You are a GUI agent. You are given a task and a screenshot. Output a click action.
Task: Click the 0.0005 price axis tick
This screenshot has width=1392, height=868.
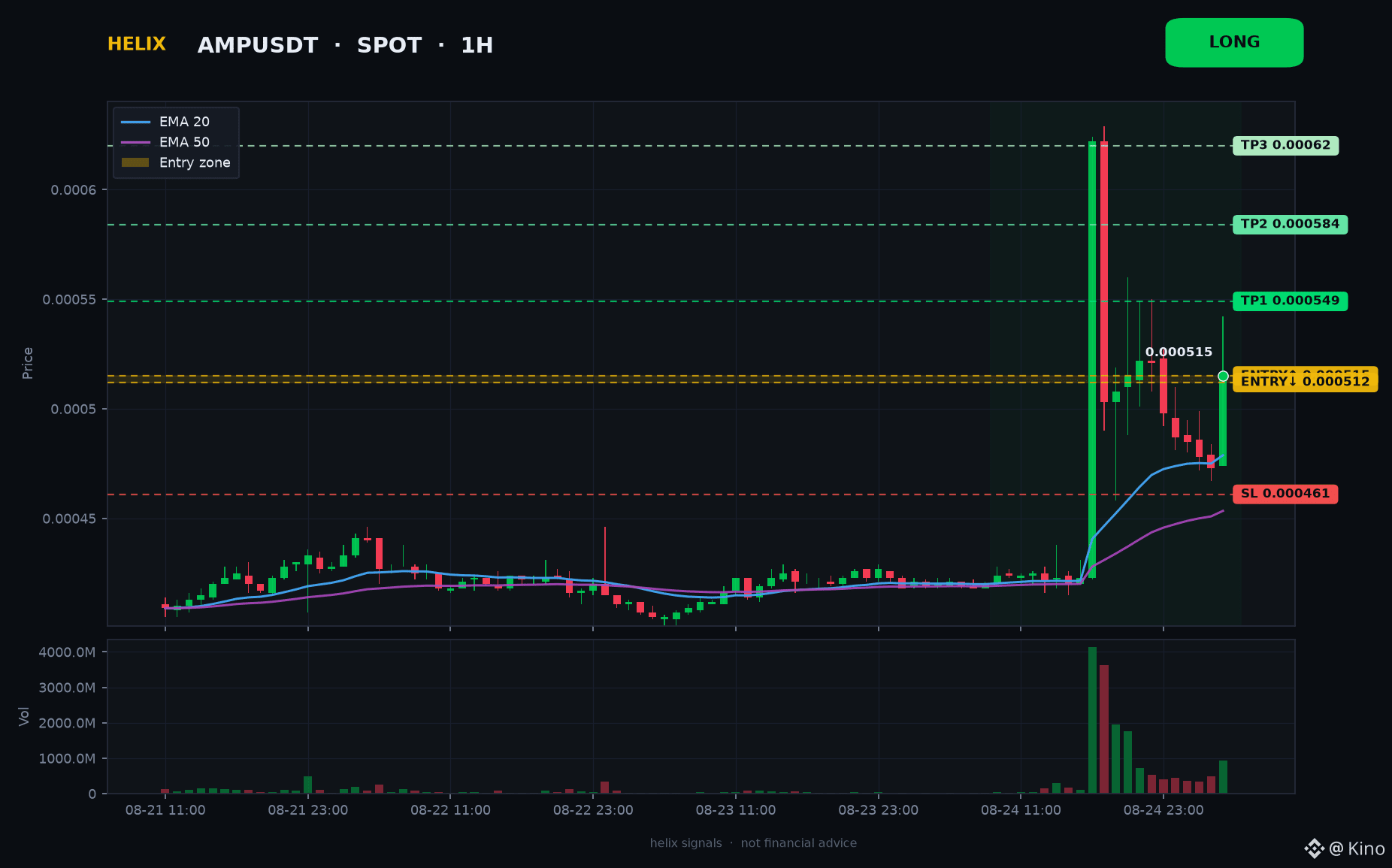[74, 410]
